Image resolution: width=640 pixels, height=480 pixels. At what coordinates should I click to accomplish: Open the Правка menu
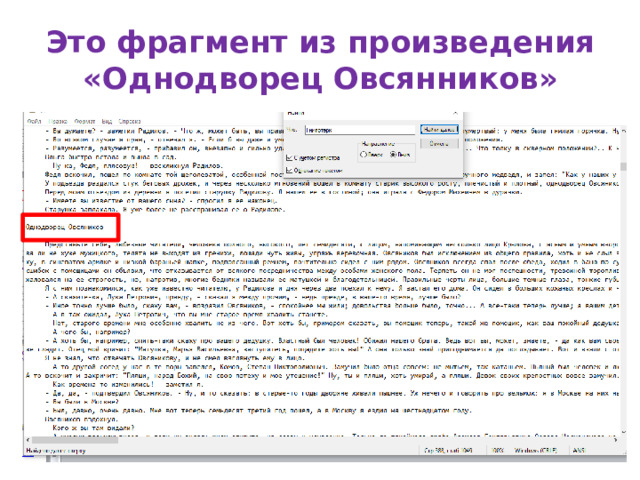(58, 121)
